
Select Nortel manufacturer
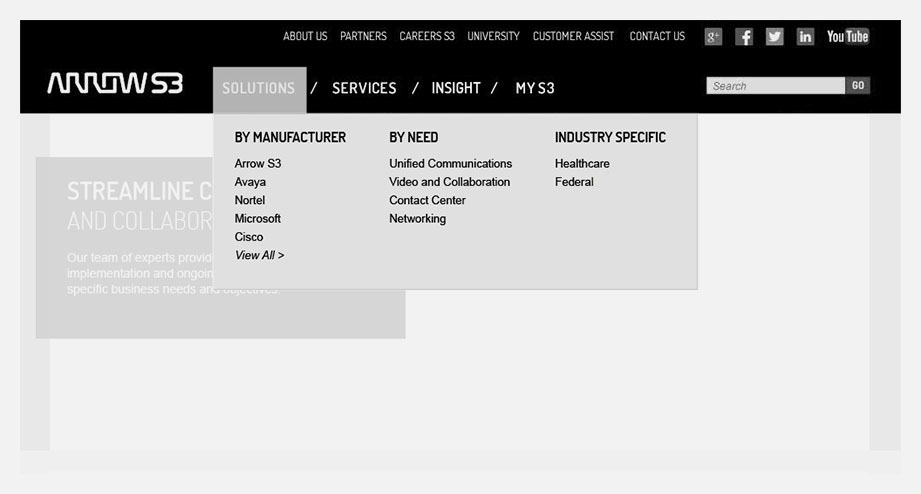[250, 200]
